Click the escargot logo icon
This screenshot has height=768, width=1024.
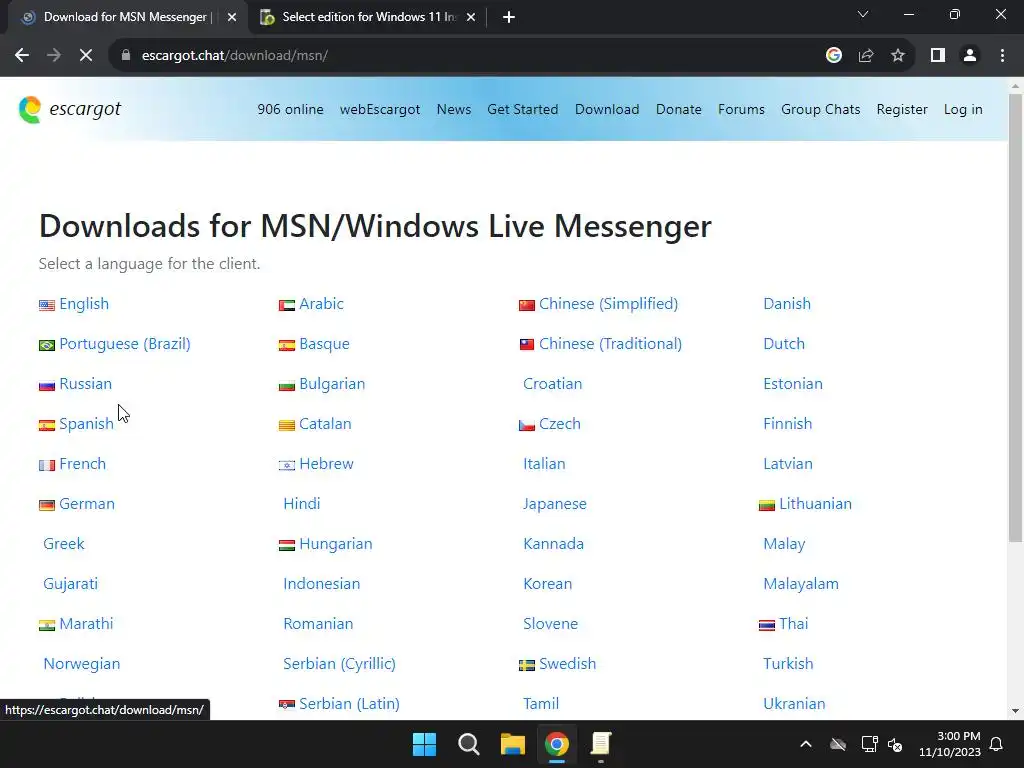tap(30, 109)
